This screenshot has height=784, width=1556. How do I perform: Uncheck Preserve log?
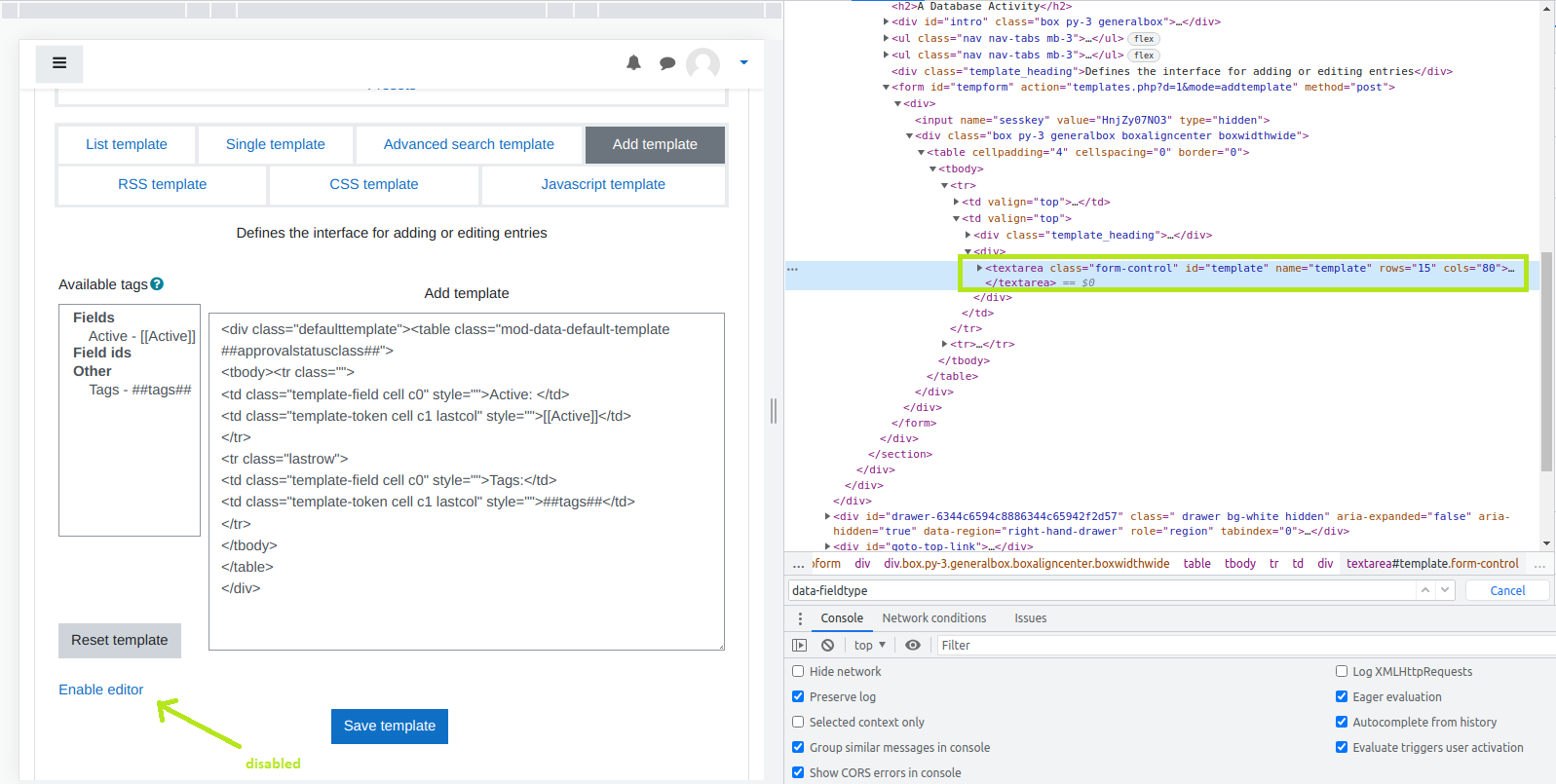(798, 696)
